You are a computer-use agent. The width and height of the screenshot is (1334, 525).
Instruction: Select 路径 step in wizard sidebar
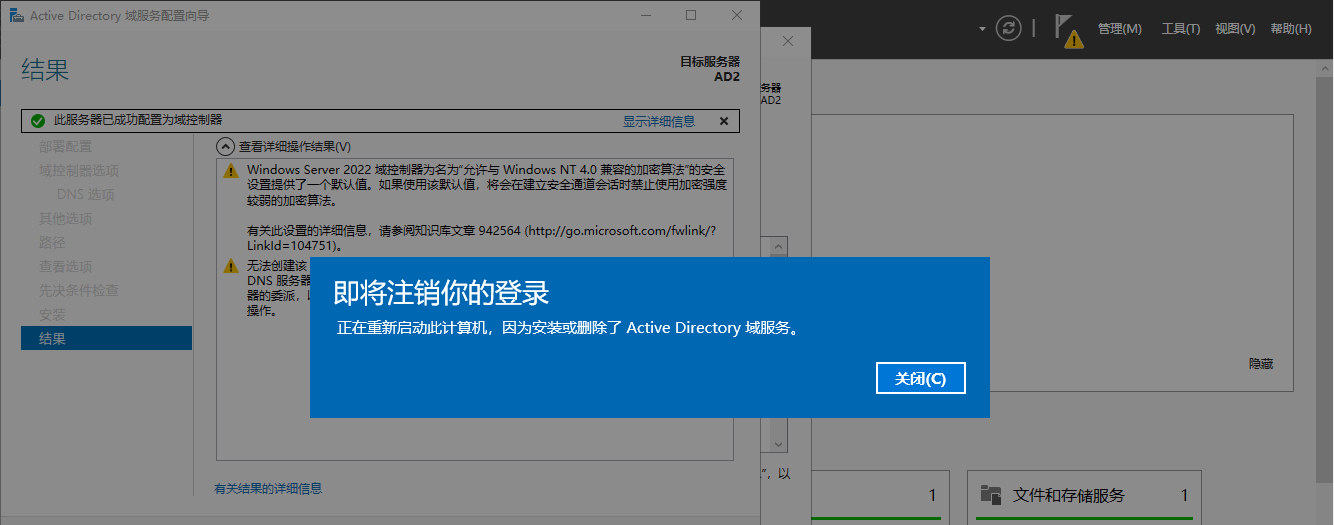(x=52, y=242)
